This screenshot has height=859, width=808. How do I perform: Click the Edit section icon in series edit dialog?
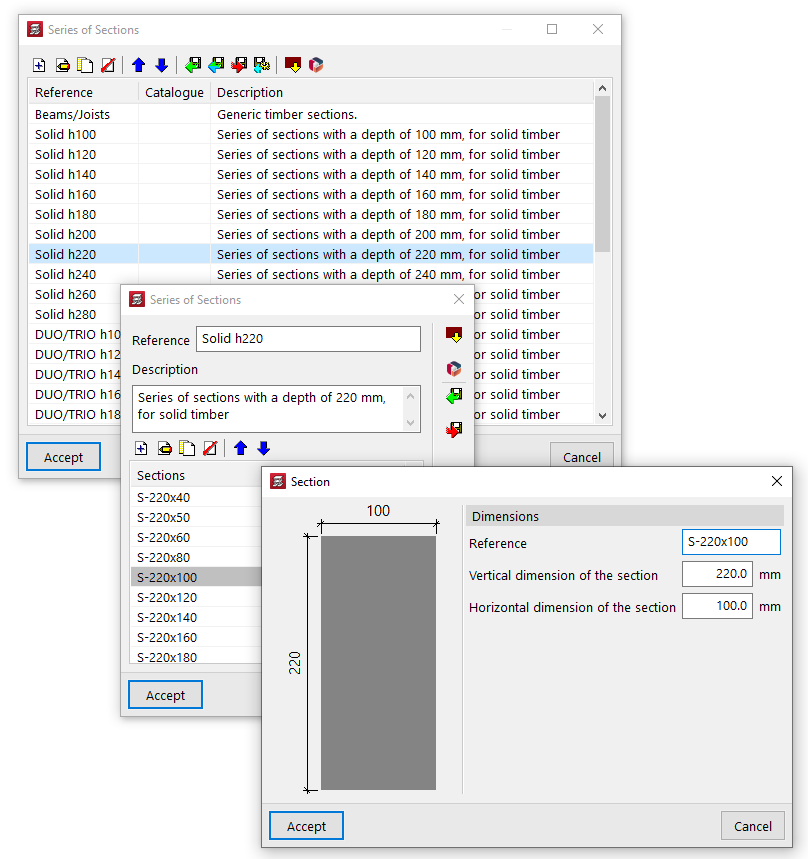pyautogui.click(x=164, y=449)
